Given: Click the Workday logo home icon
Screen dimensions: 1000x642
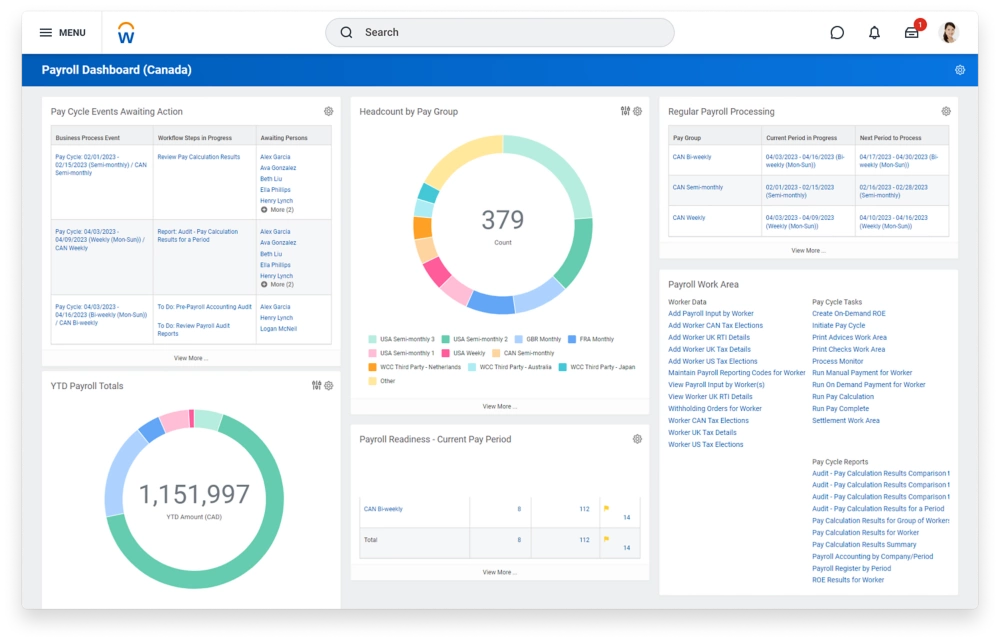Looking at the screenshot, I should pyautogui.click(x=126, y=33).
